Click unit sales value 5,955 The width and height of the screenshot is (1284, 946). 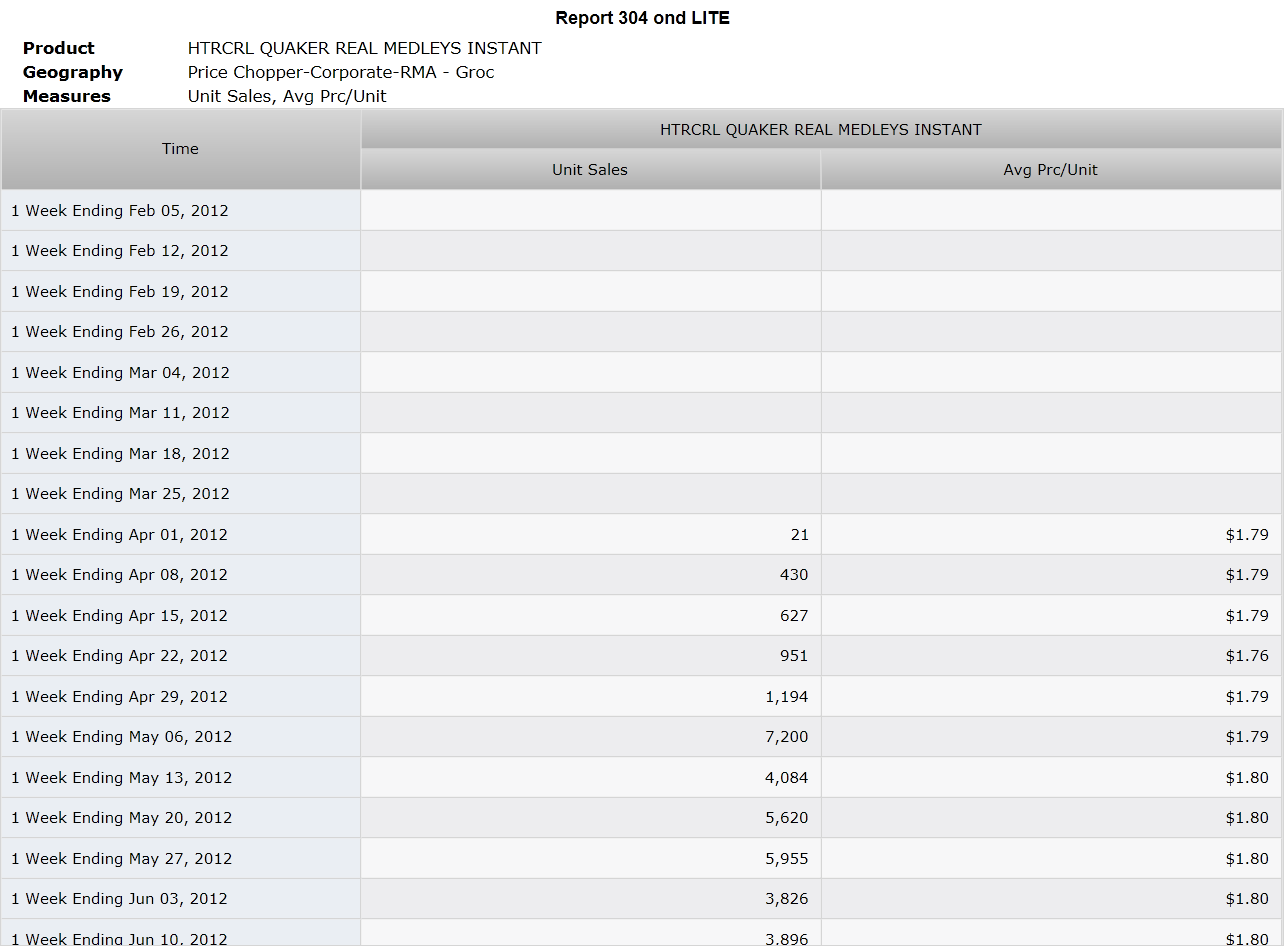click(787, 858)
